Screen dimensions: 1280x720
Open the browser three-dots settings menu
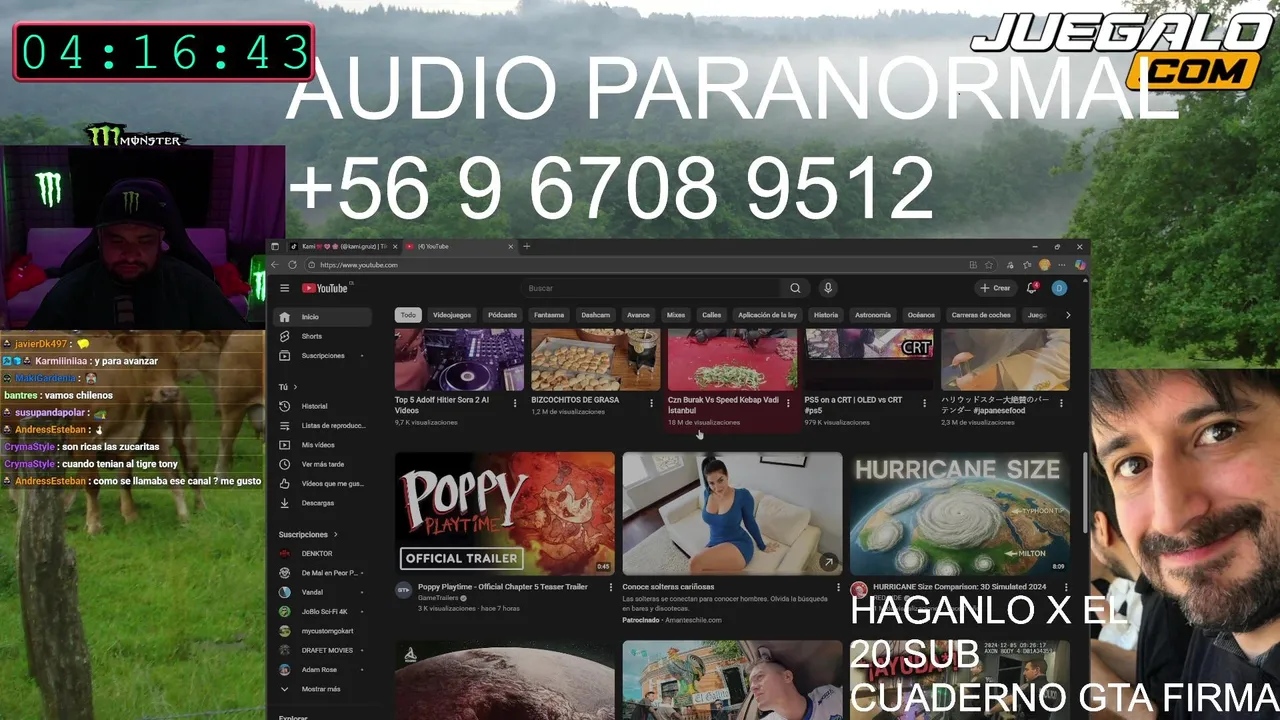pyautogui.click(x=1062, y=265)
